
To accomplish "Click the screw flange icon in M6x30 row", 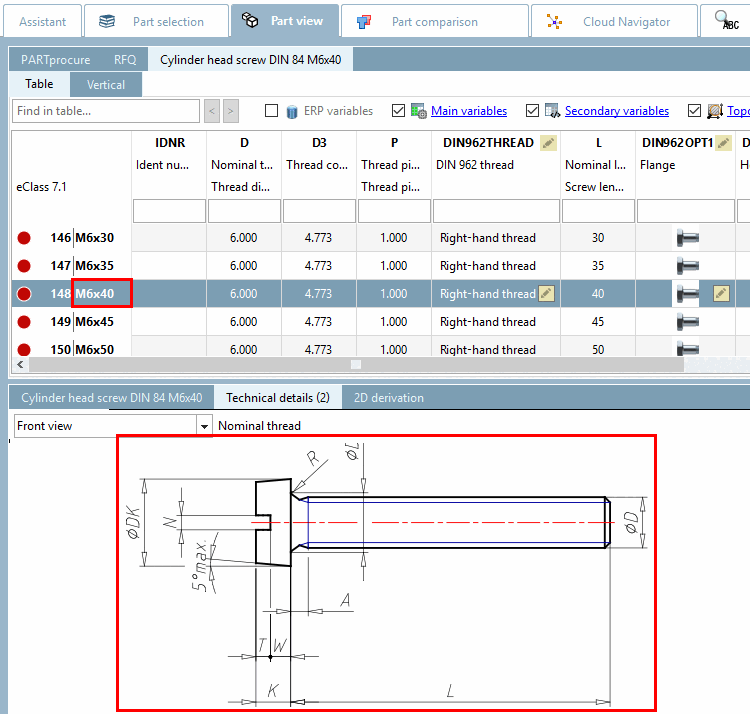I will [x=687, y=238].
